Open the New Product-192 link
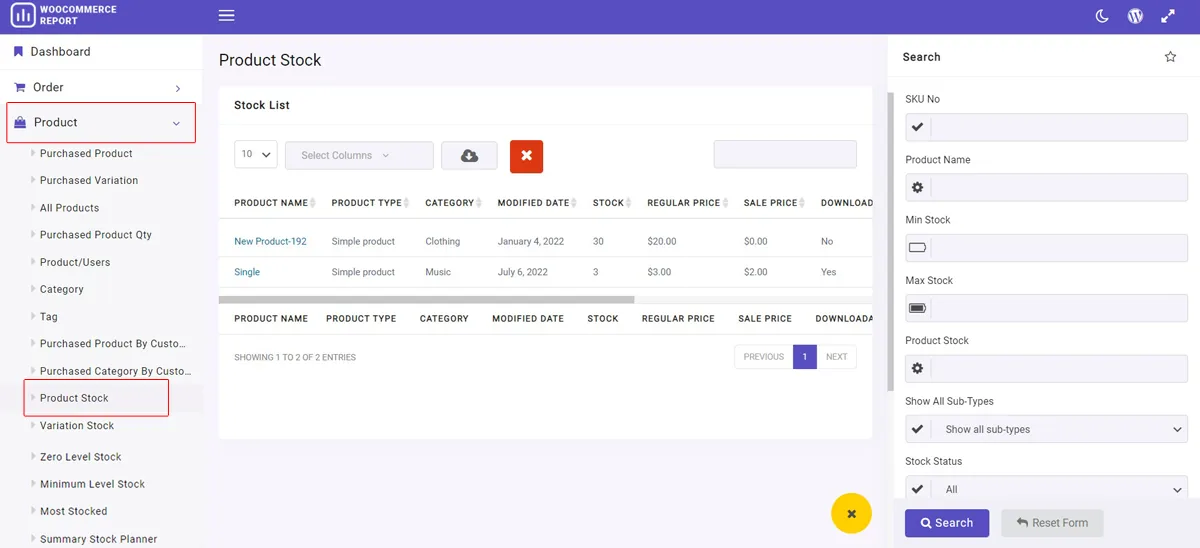This screenshot has height=548, width=1200. click(270, 242)
